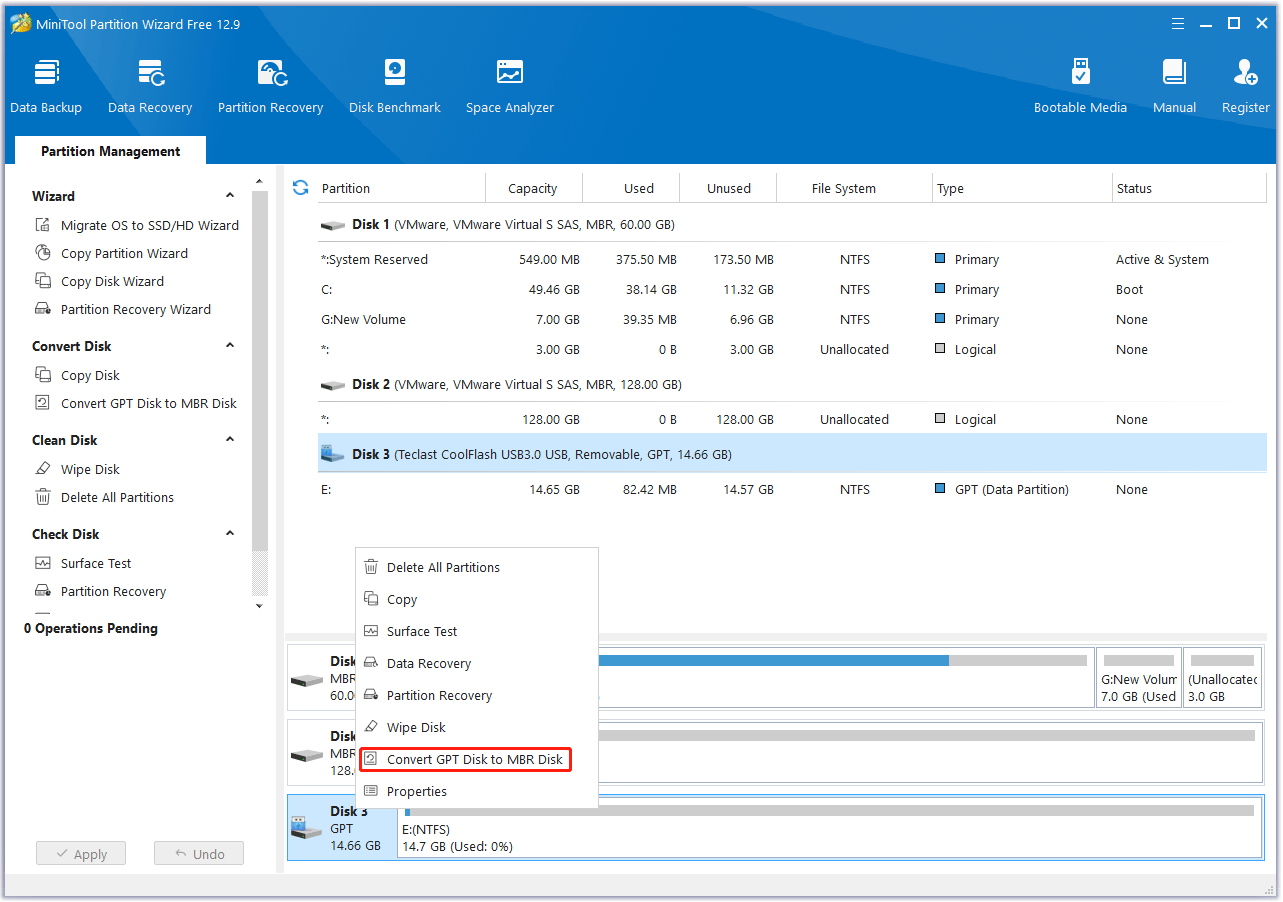Select G:New Volume block in disk map

click(x=1139, y=679)
